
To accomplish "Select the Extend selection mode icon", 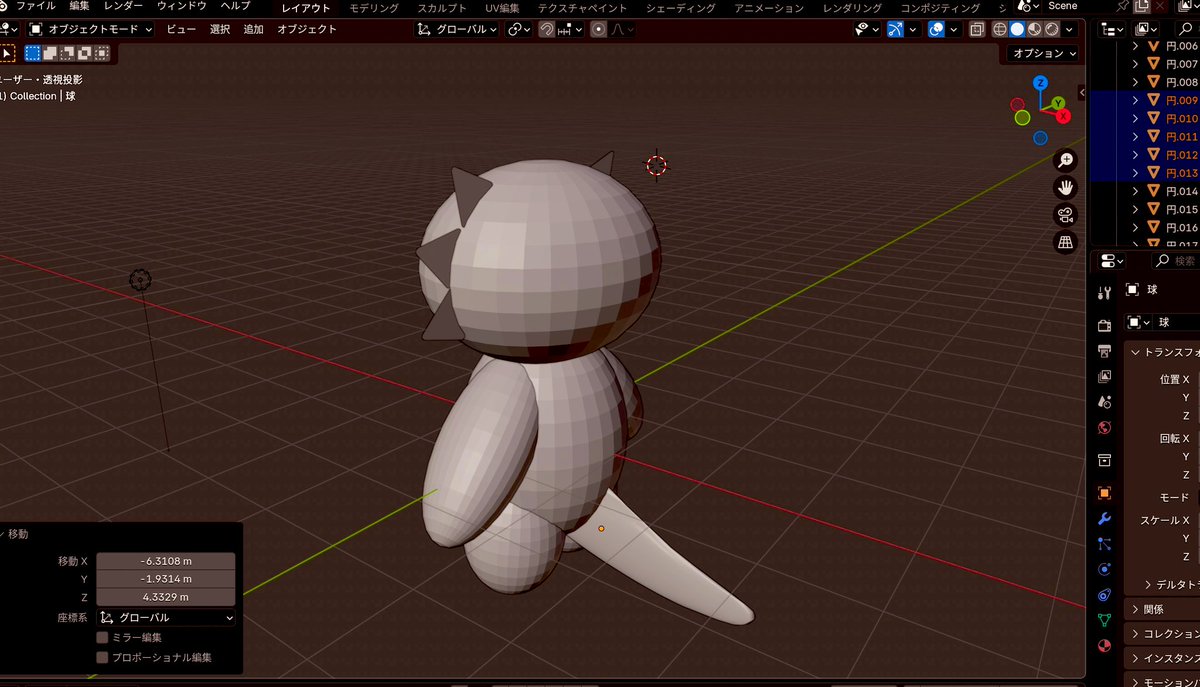I will click(x=50, y=53).
